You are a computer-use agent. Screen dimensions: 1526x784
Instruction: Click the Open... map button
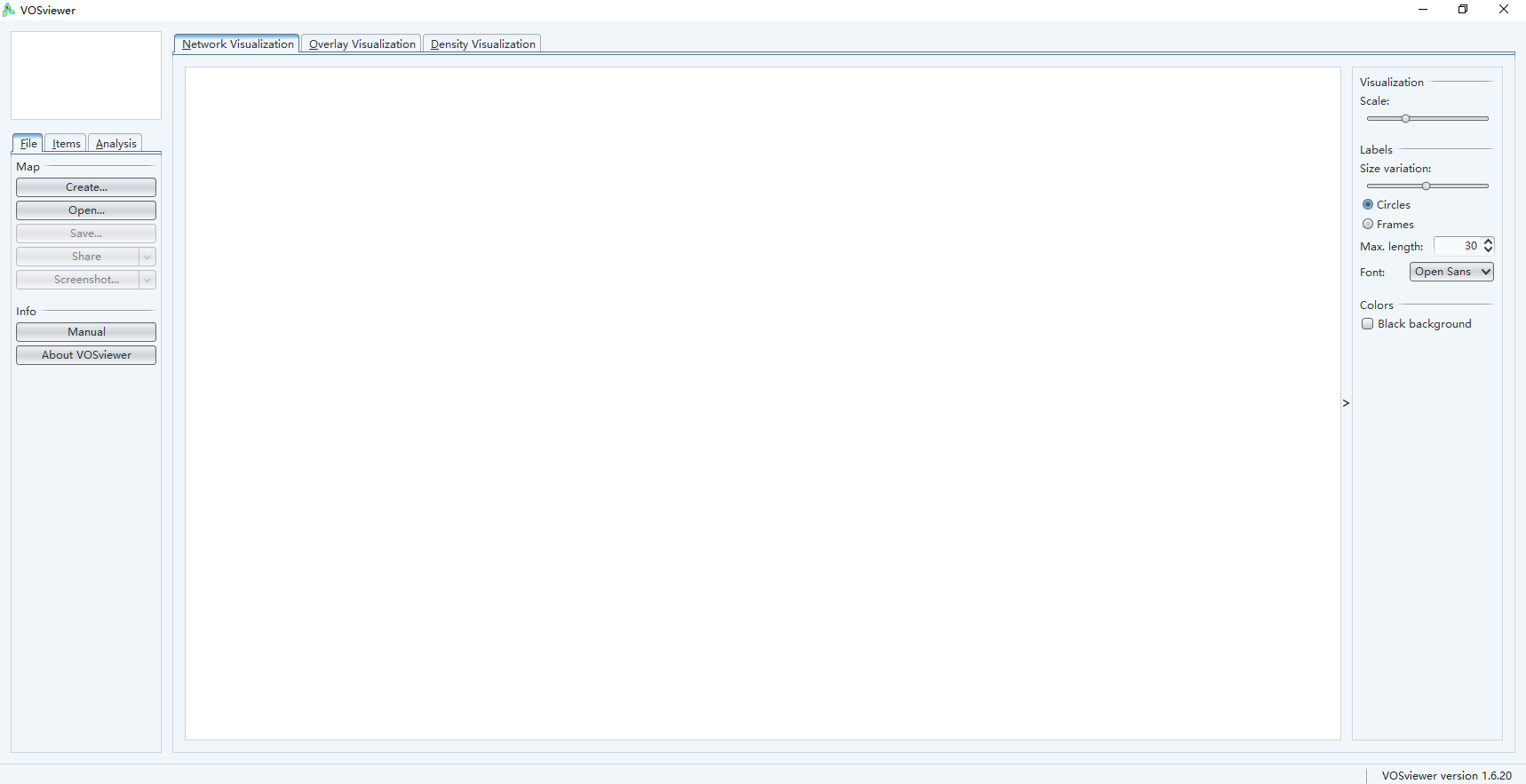(x=86, y=210)
